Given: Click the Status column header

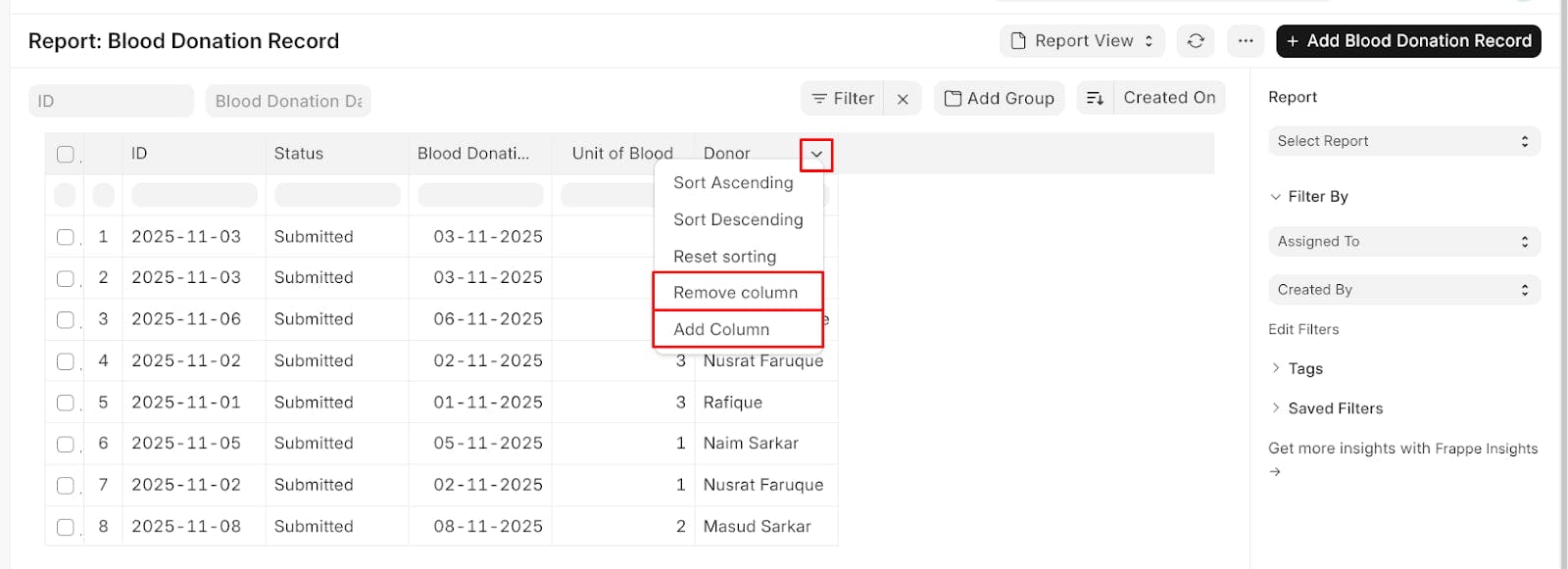Looking at the screenshot, I should click(337, 154).
